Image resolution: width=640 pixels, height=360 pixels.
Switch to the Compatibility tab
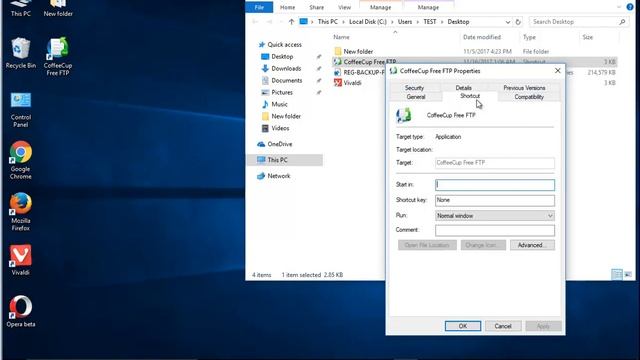(x=529, y=97)
